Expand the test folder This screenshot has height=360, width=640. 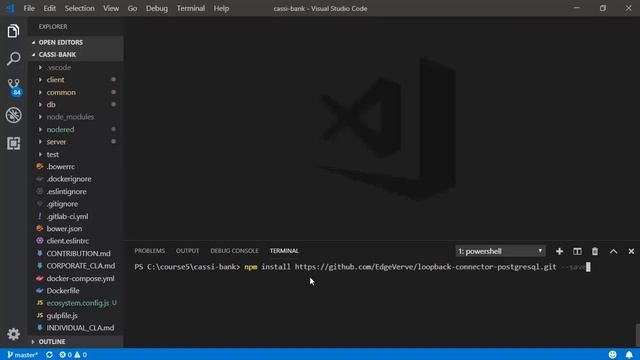pyautogui.click(x=76, y=154)
